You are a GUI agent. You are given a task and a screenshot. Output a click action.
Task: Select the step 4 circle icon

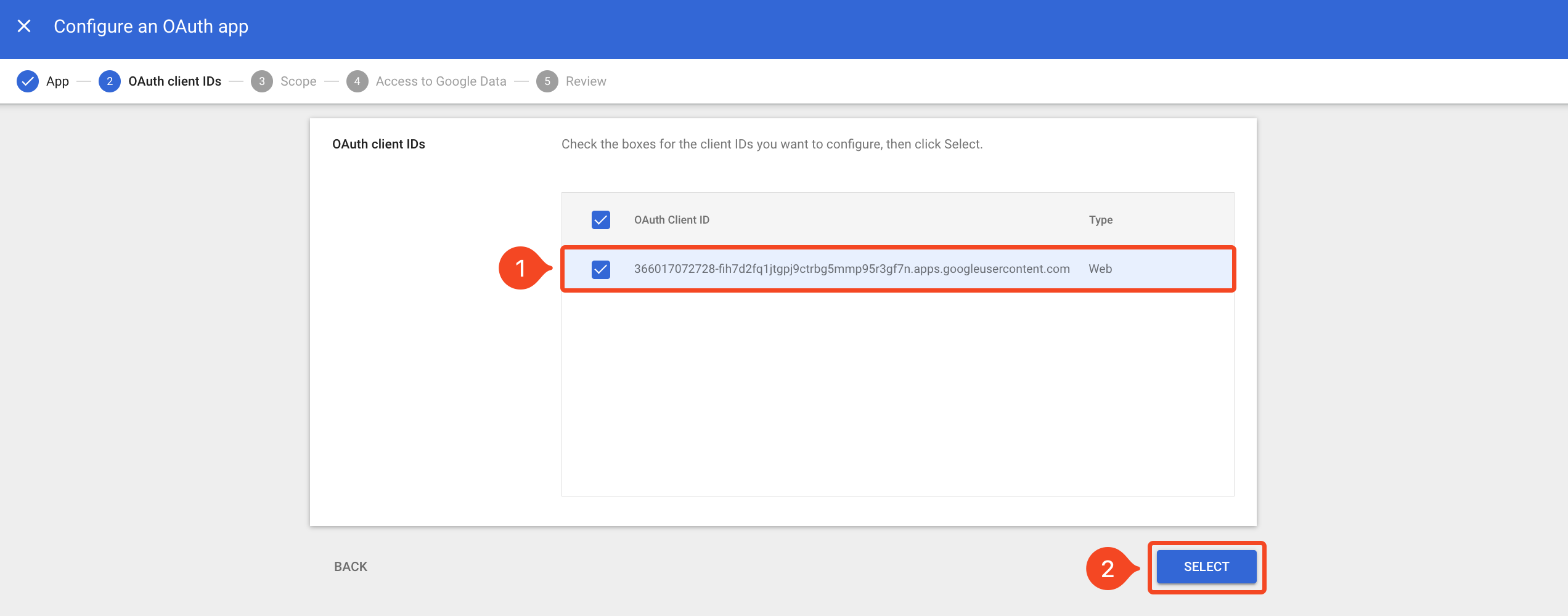pyautogui.click(x=357, y=81)
